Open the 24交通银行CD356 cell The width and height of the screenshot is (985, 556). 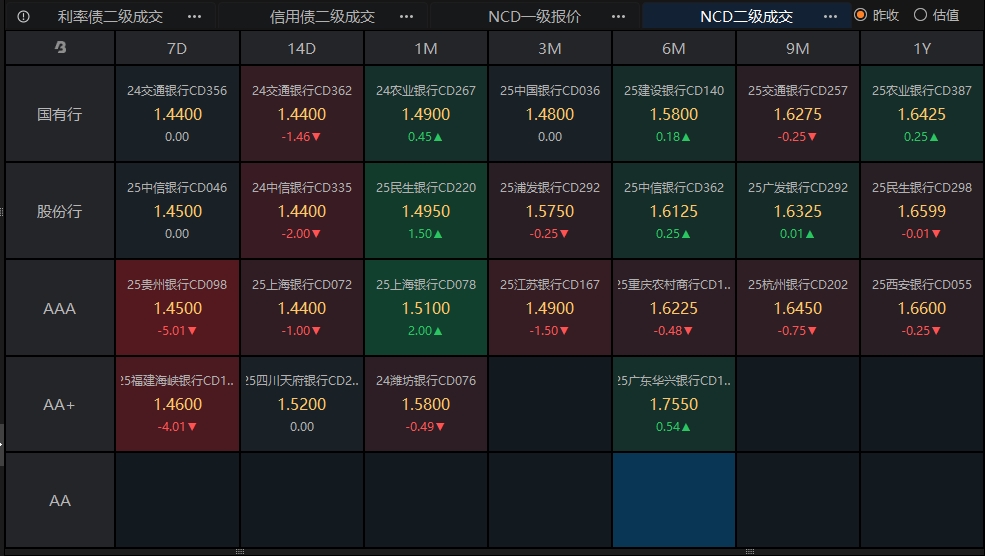(x=177, y=114)
